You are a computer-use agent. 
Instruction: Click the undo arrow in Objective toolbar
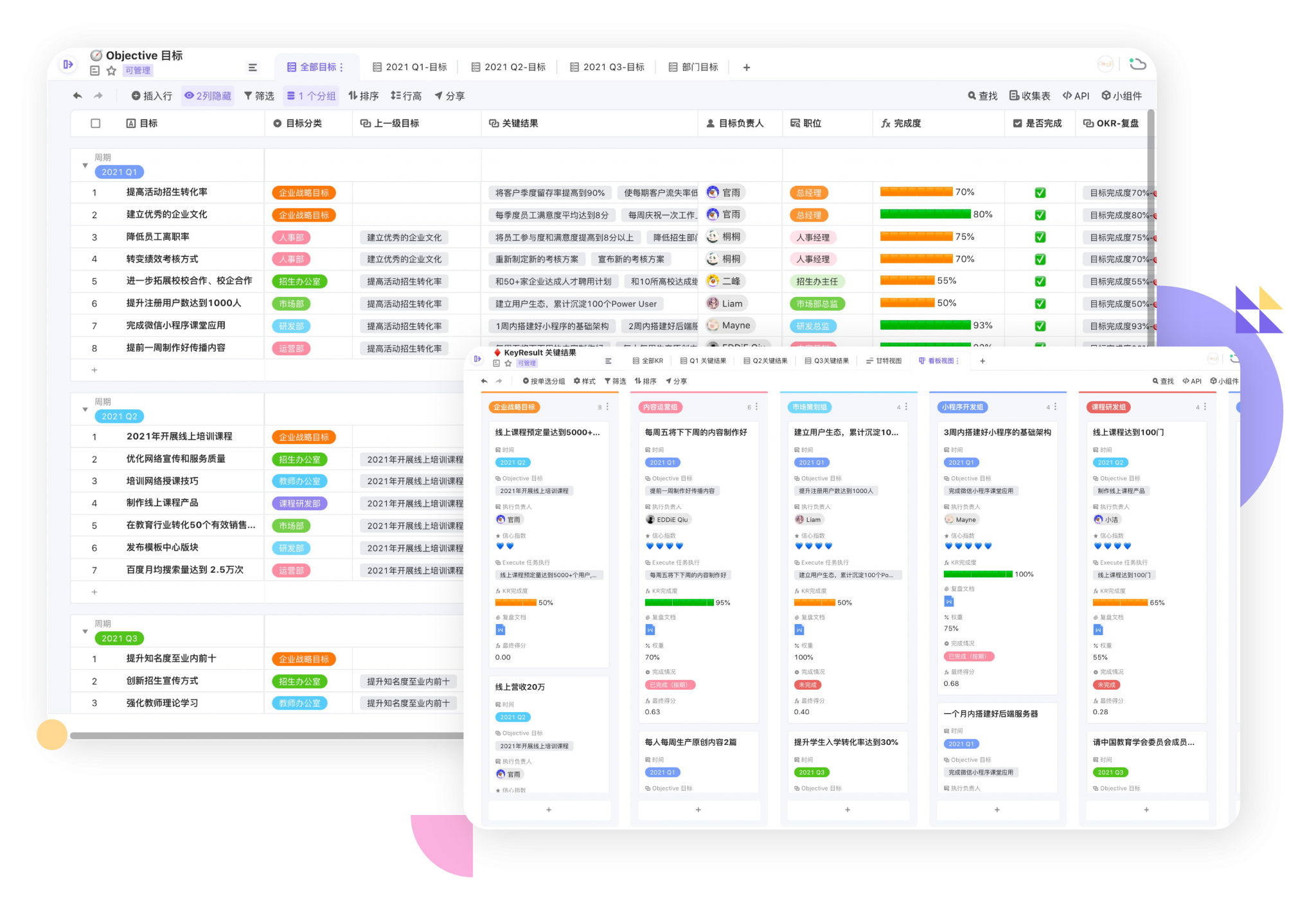coord(78,96)
